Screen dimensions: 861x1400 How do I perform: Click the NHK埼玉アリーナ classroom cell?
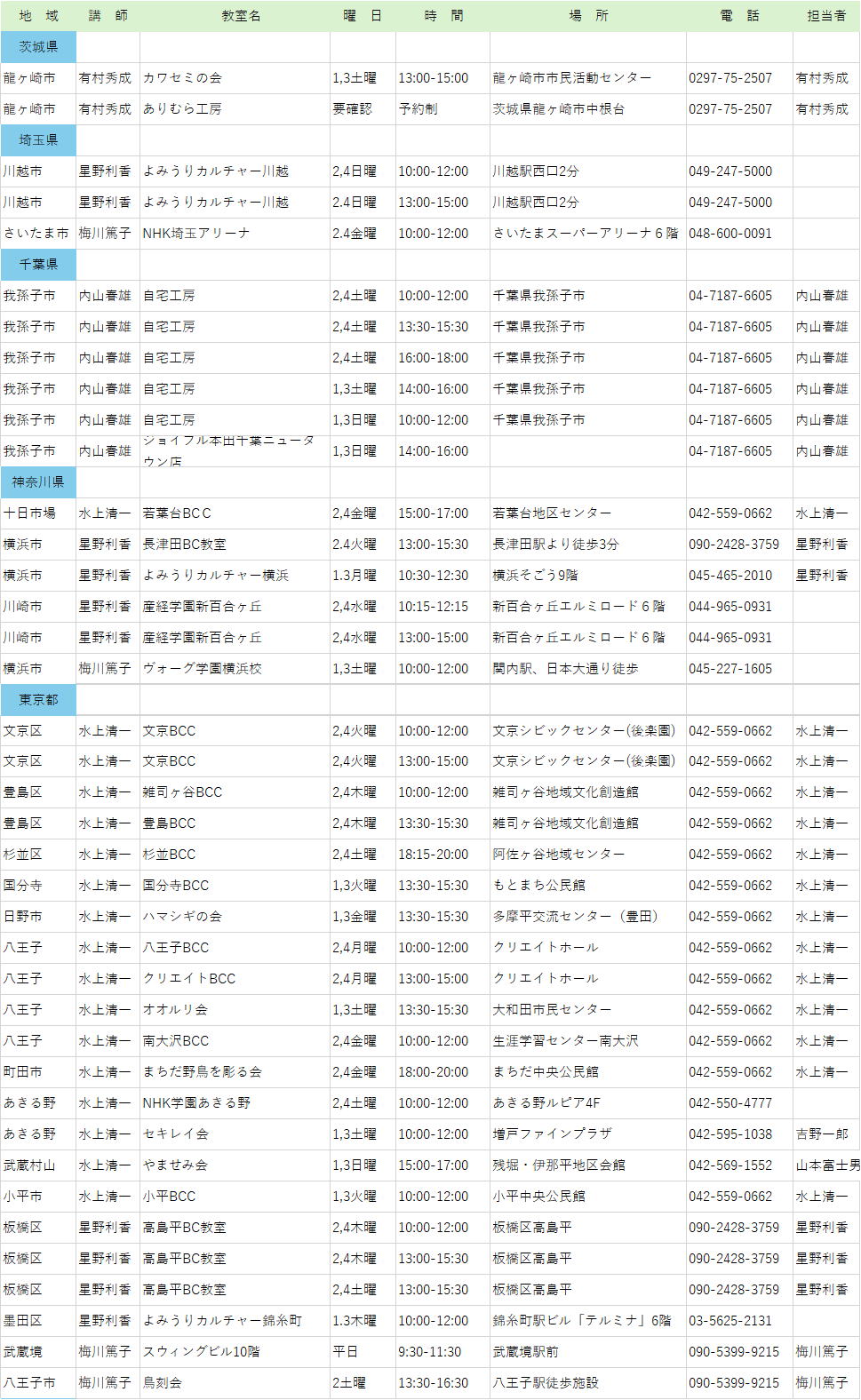click(196, 234)
